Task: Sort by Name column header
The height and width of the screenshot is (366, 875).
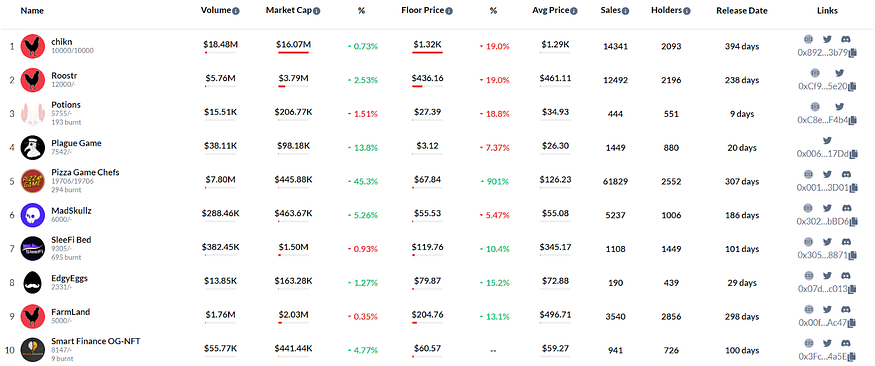Action: pyautogui.click(x=32, y=11)
